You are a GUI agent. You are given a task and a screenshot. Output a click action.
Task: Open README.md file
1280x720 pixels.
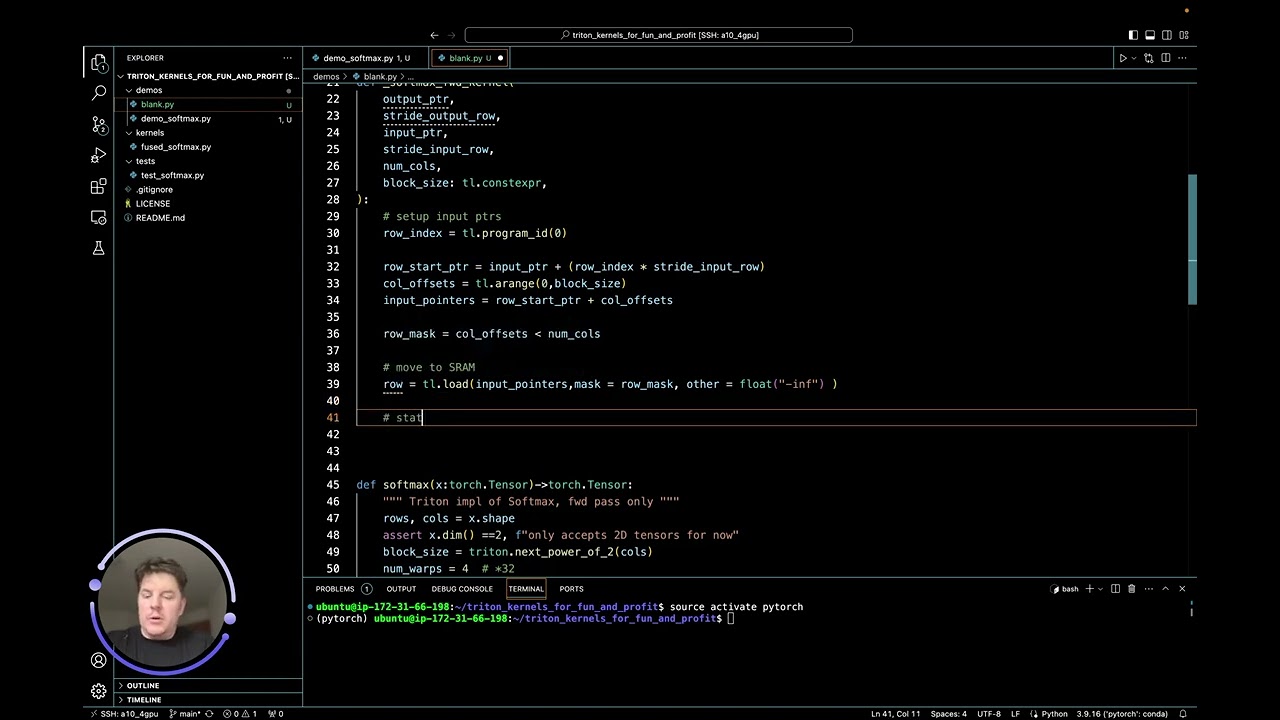click(x=208, y=218)
